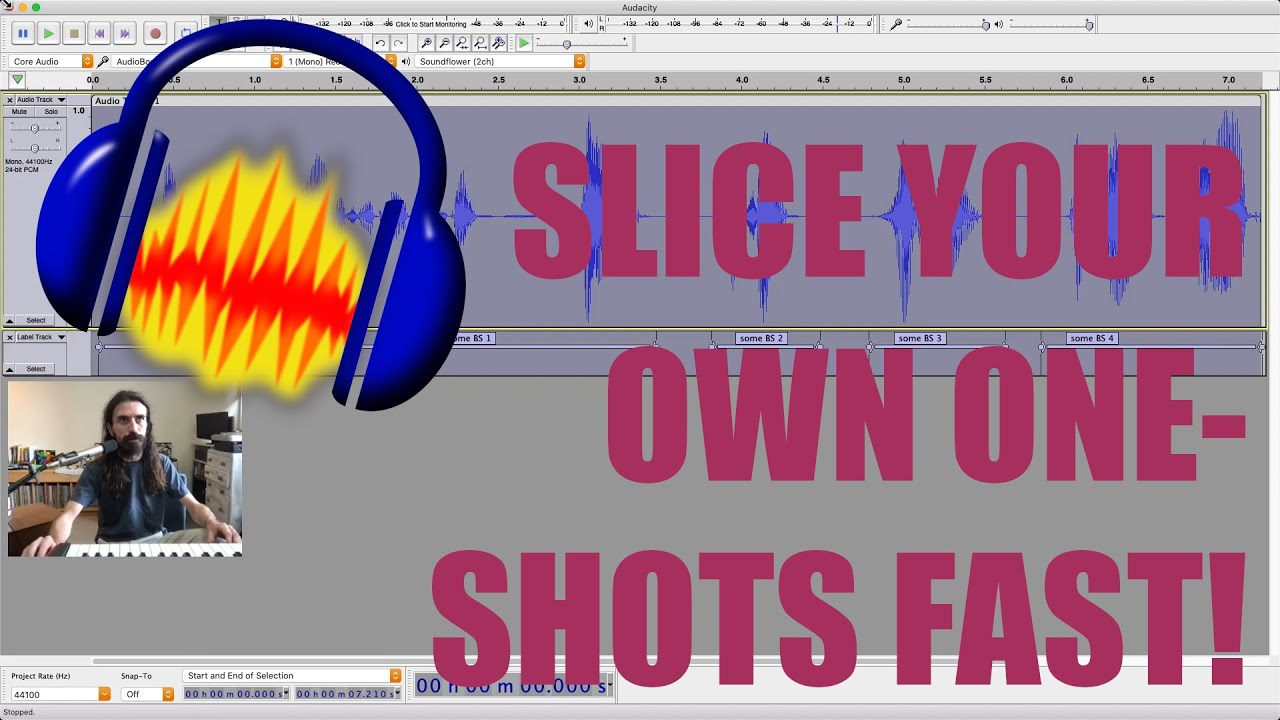Image resolution: width=1280 pixels, height=720 pixels.
Task: Select the 'some BS 2' label
Action: (762, 338)
